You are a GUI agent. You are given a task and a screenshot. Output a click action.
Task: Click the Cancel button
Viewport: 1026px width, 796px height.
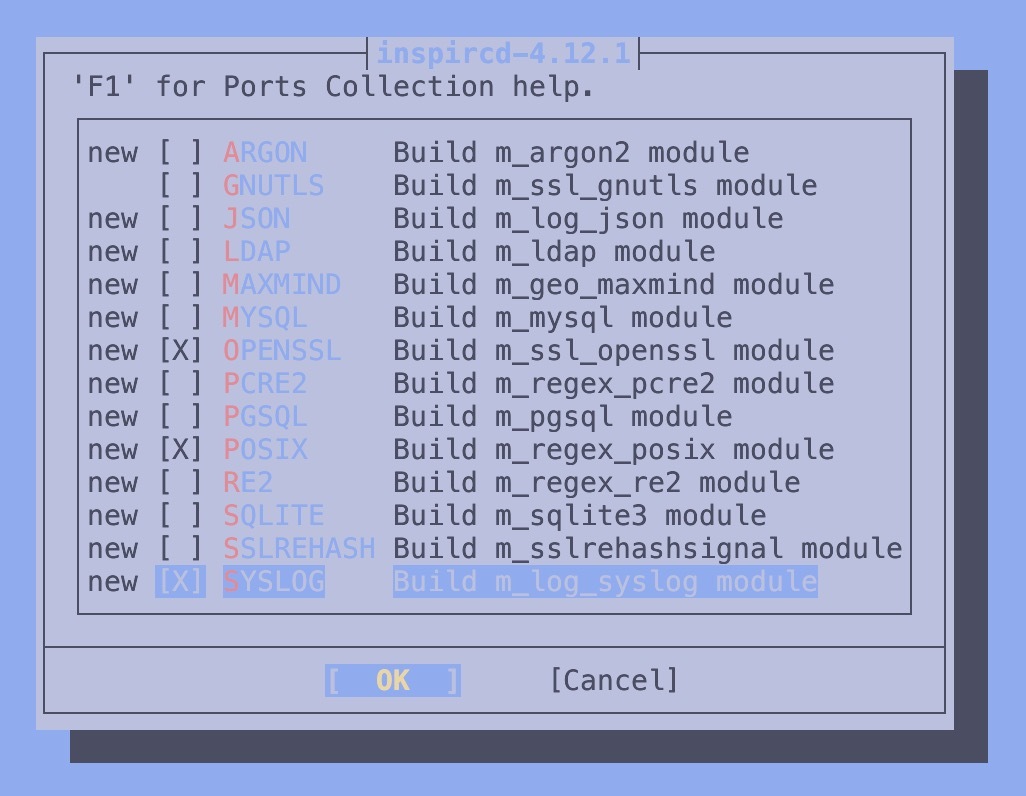614,681
